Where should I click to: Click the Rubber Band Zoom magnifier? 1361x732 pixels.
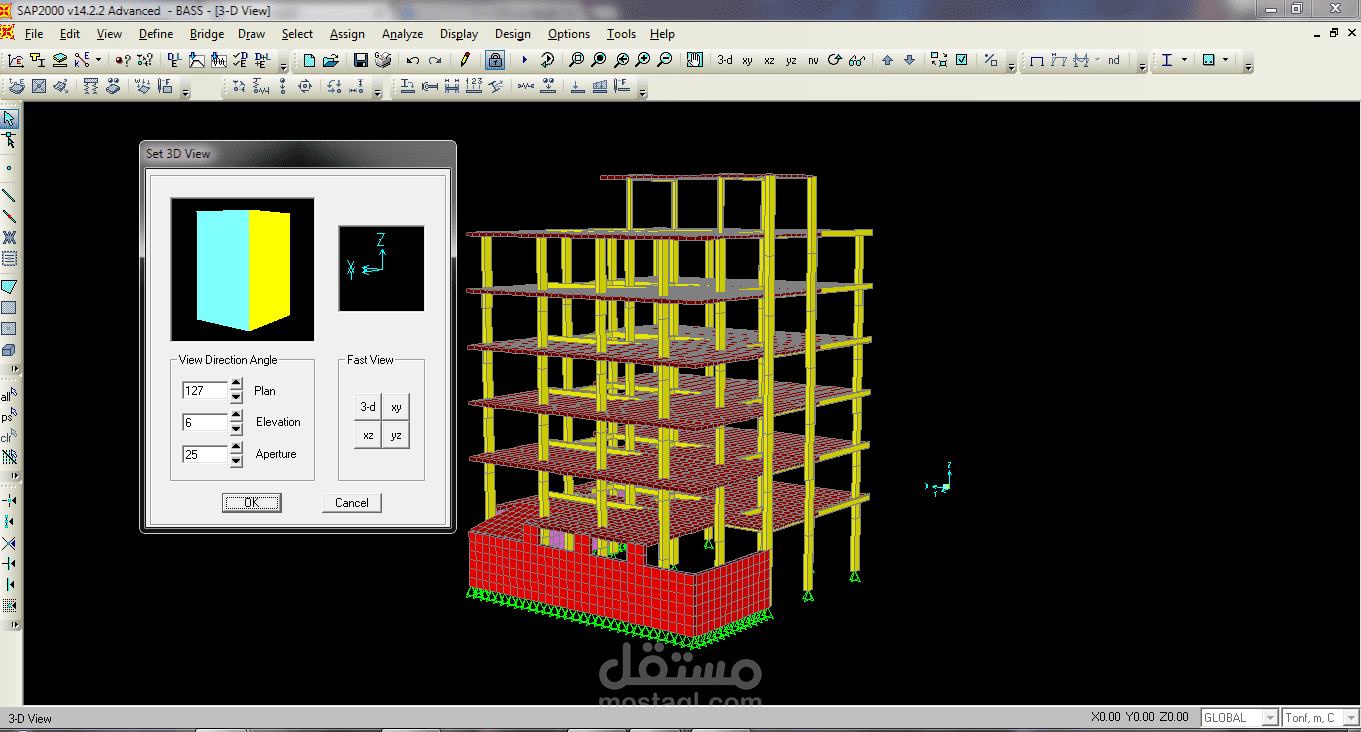(x=576, y=60)
